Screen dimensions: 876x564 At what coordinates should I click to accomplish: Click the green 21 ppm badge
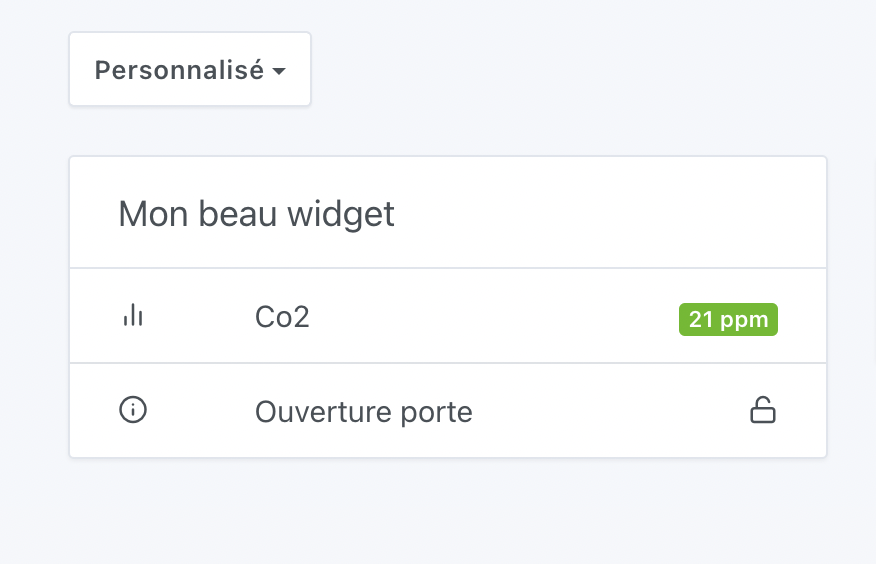728,320
